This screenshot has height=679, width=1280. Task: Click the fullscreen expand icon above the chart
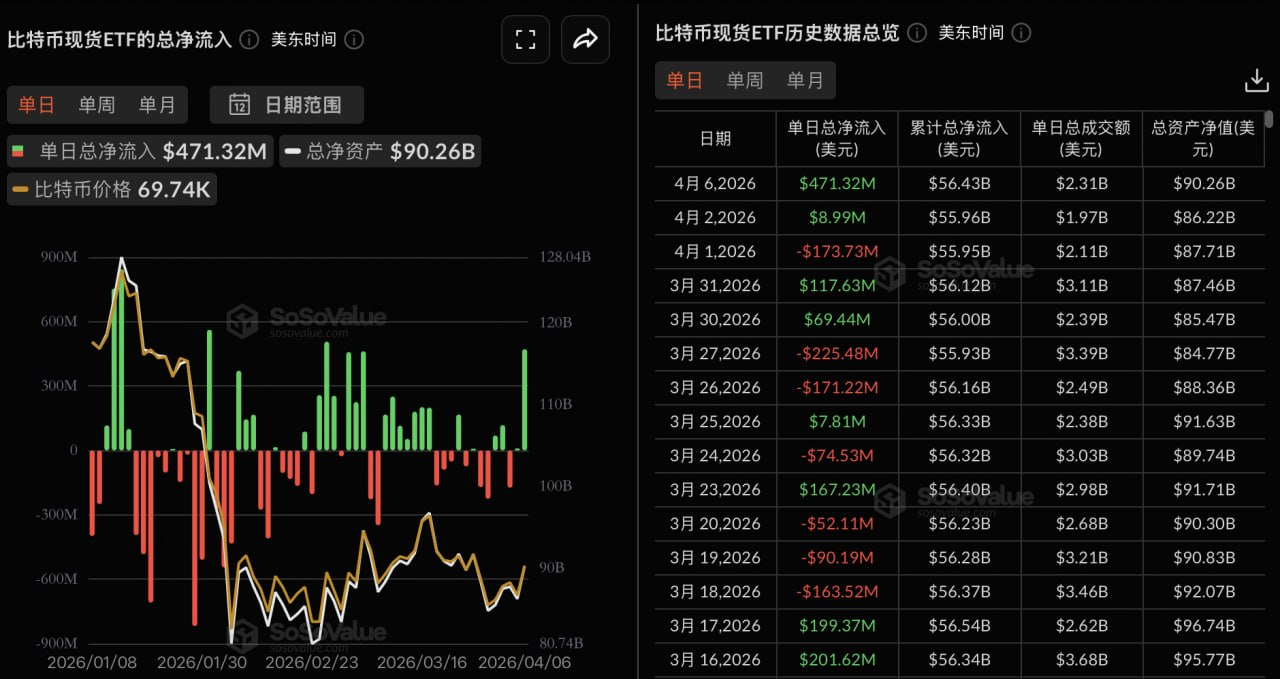click(x=525, y=38)
